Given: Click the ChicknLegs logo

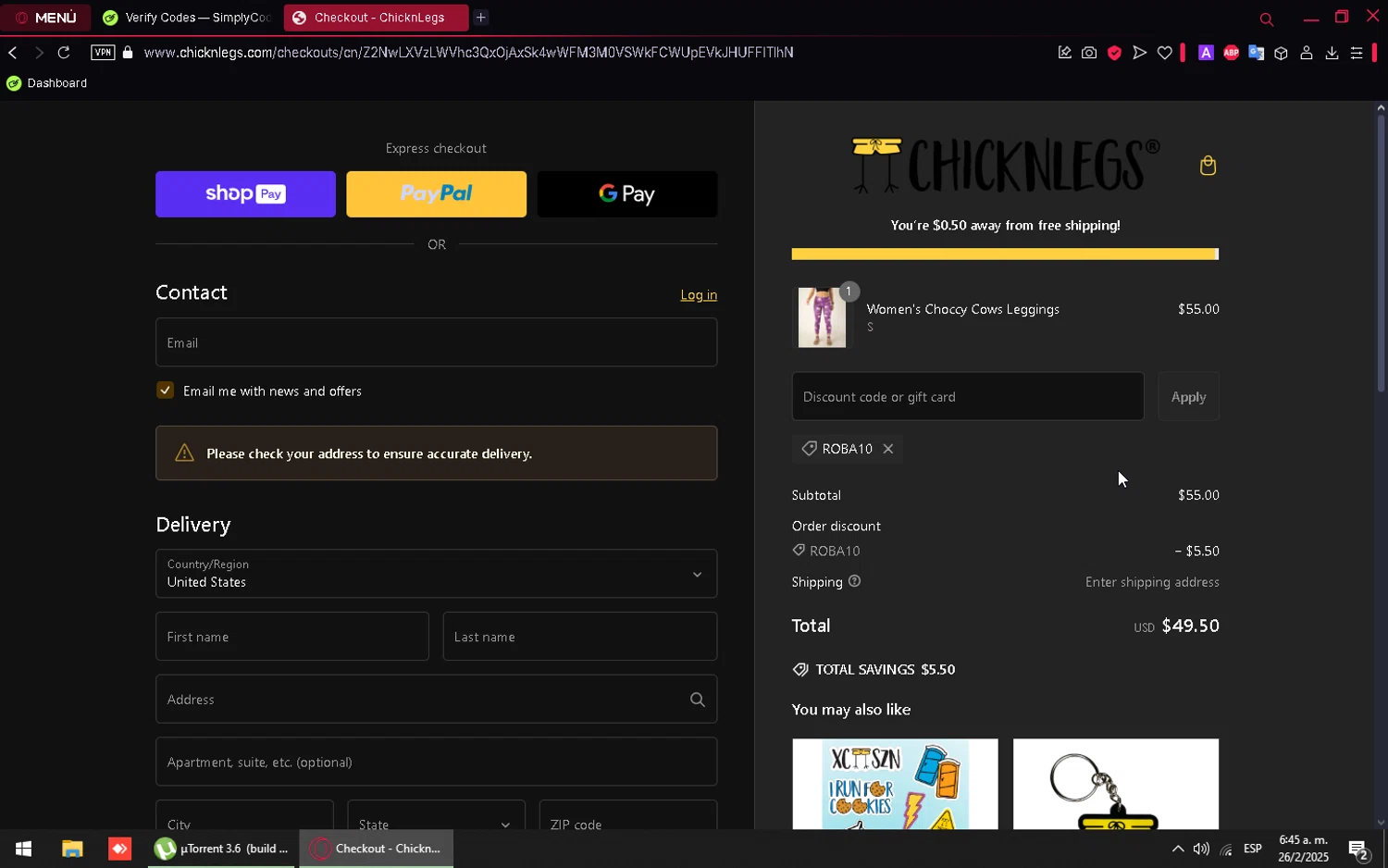Looking at the screenshot, I should [1005, 166].
